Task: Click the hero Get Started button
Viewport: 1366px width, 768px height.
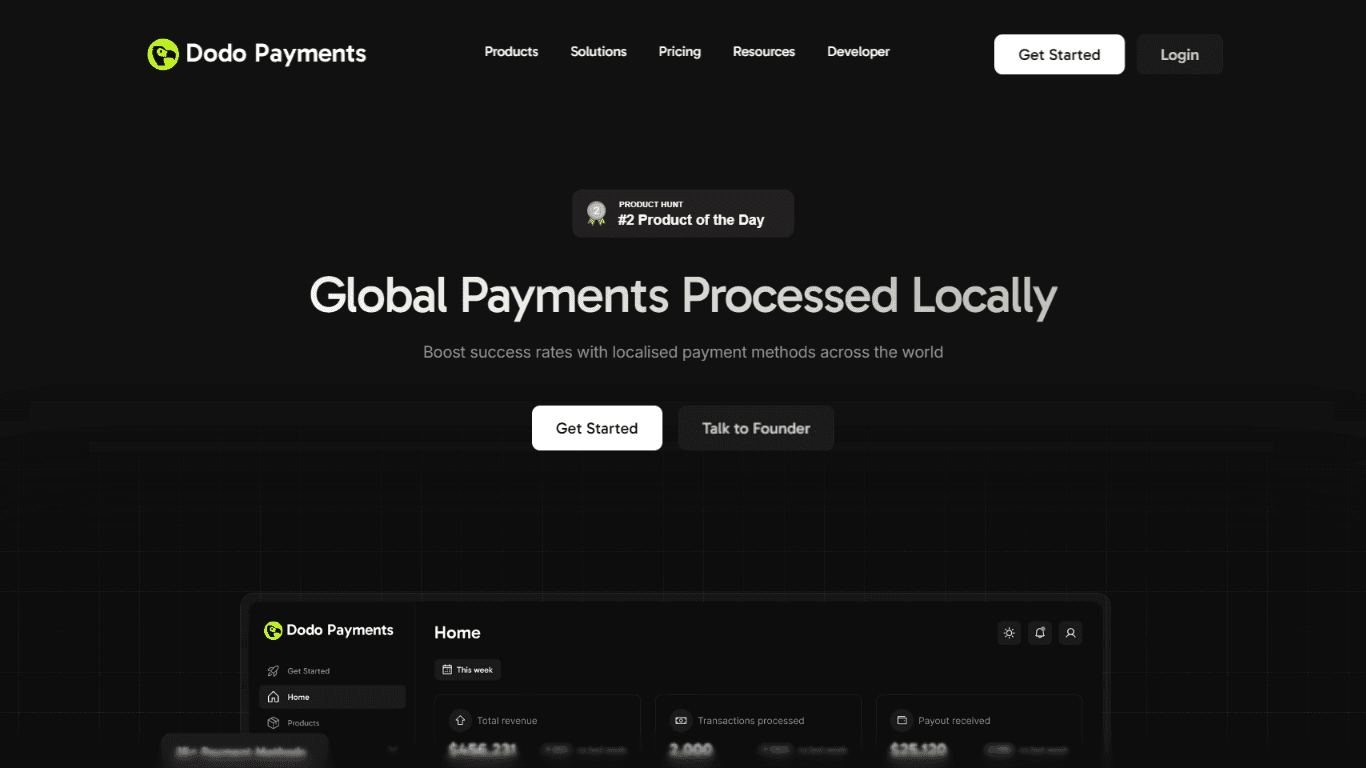Action: click(x=597, y=428)
